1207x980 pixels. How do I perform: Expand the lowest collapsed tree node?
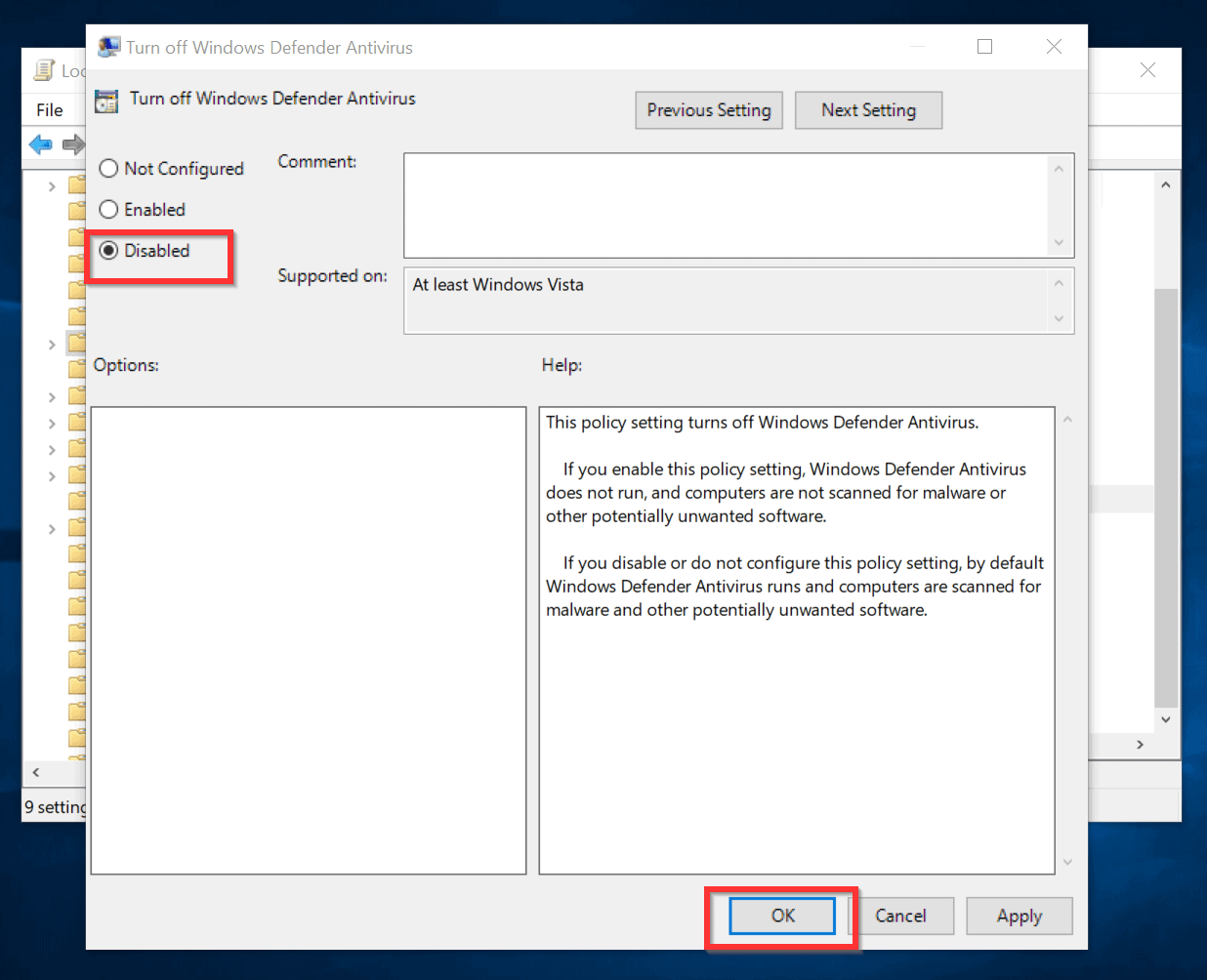click(51, 528)
